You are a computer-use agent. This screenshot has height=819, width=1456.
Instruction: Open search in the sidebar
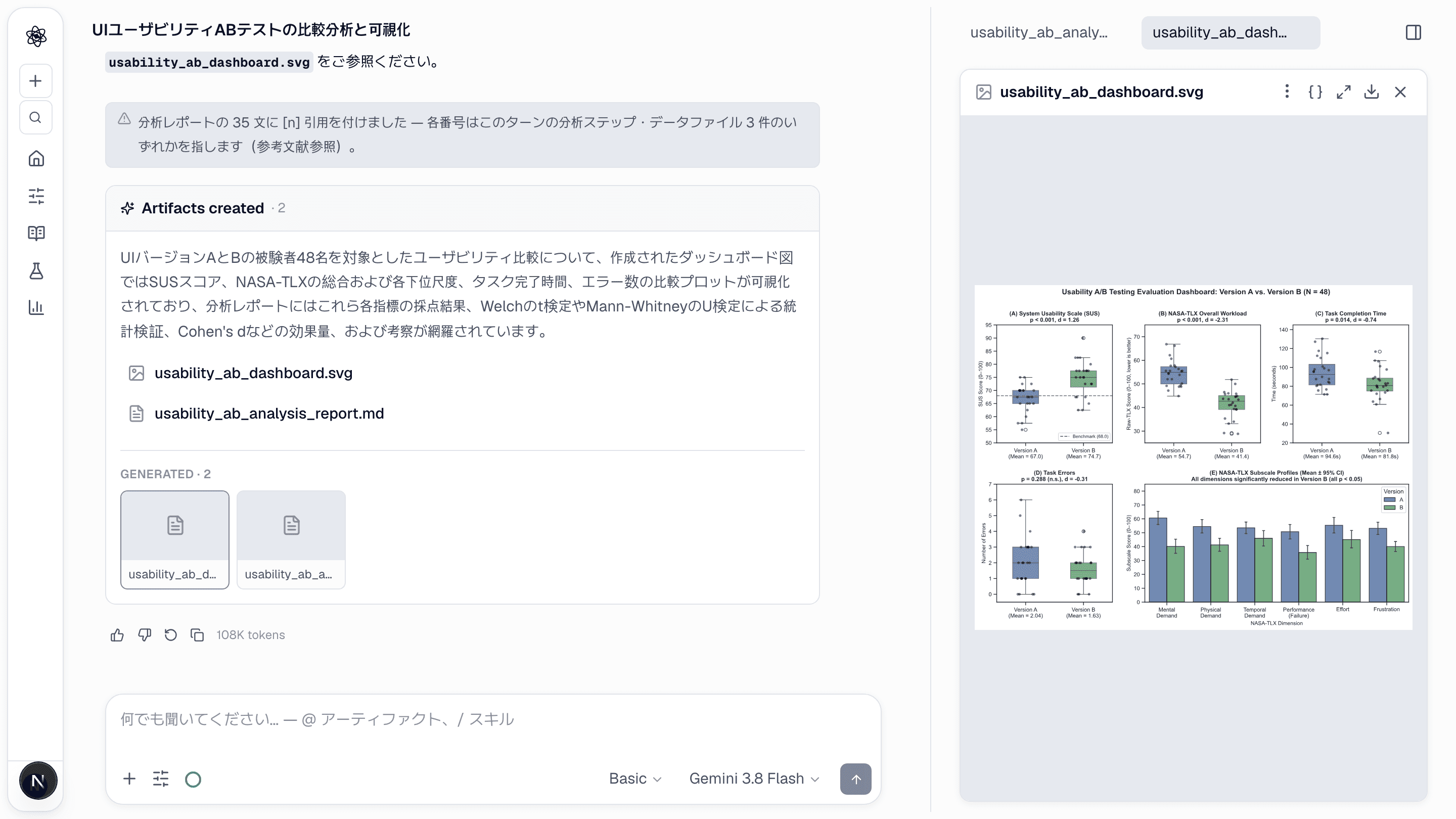(x=35, y=118)
